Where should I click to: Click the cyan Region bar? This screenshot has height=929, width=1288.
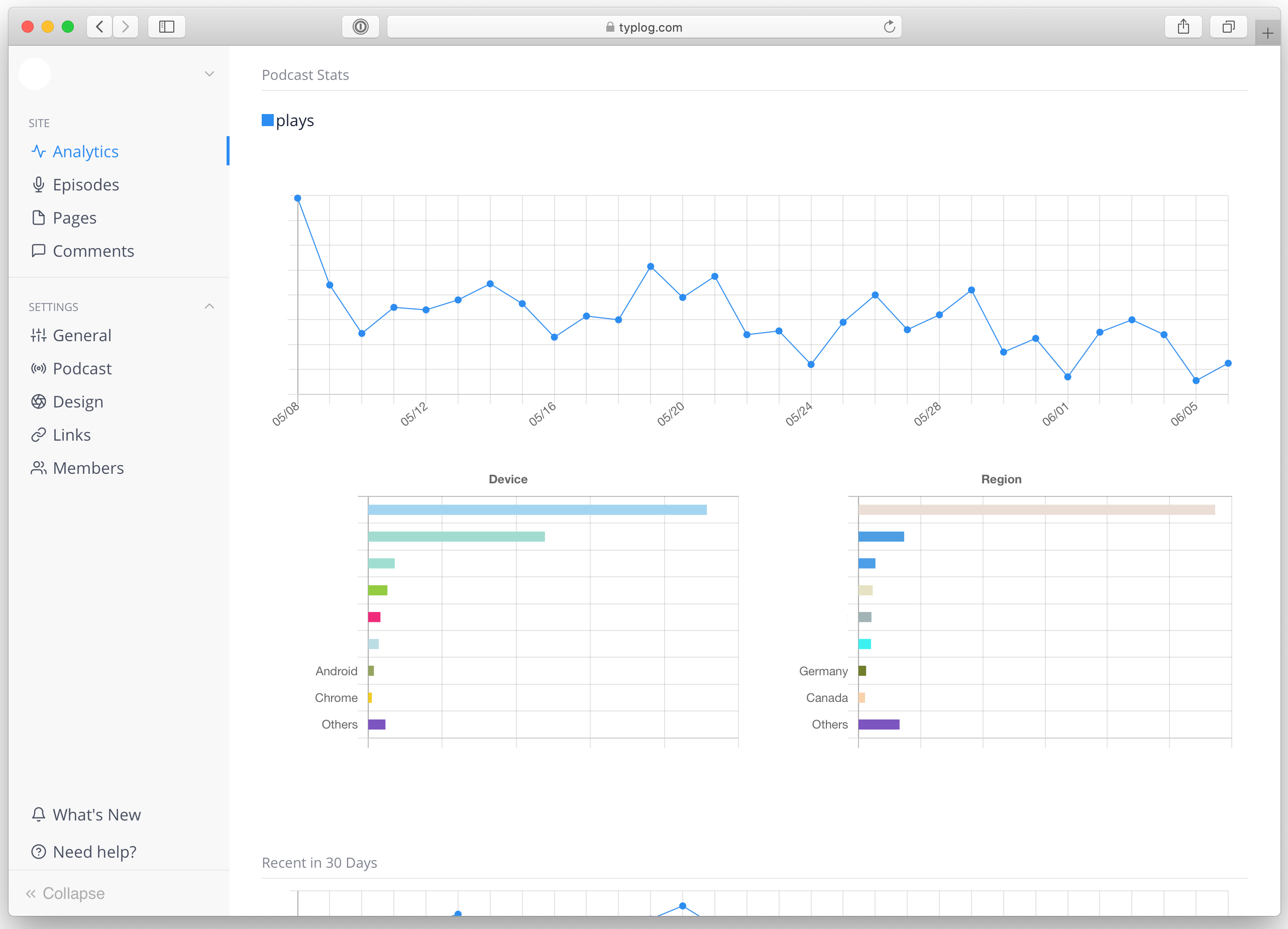coord(865,644)
